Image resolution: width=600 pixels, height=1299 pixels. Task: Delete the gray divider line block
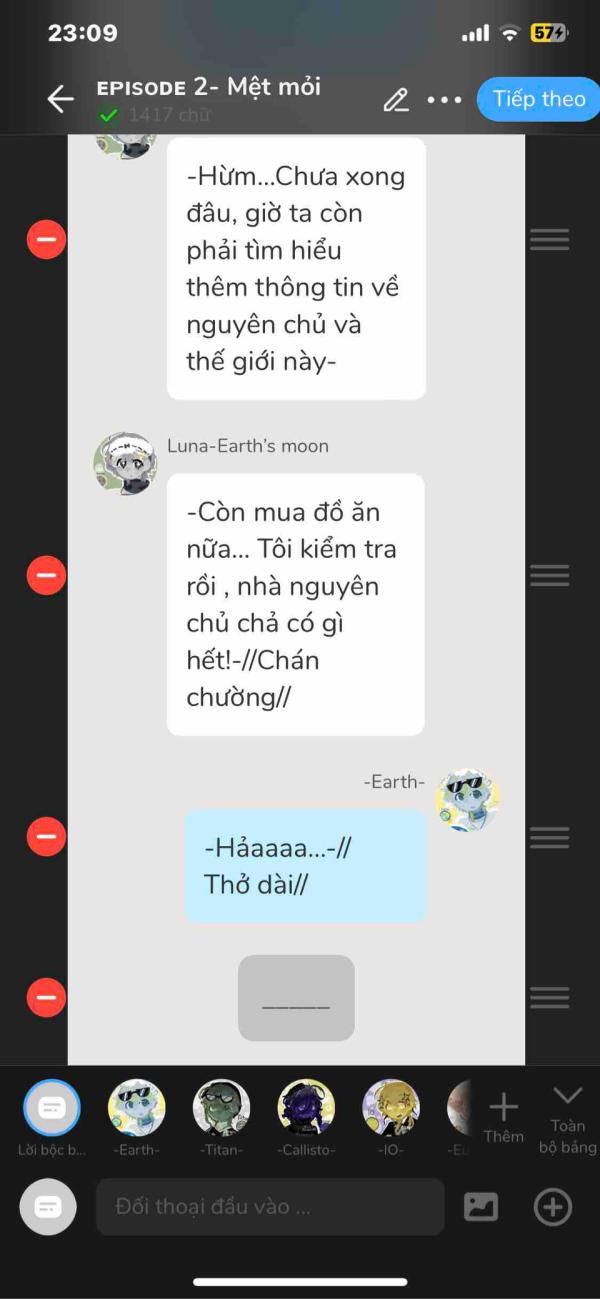[x=46, y=997]
